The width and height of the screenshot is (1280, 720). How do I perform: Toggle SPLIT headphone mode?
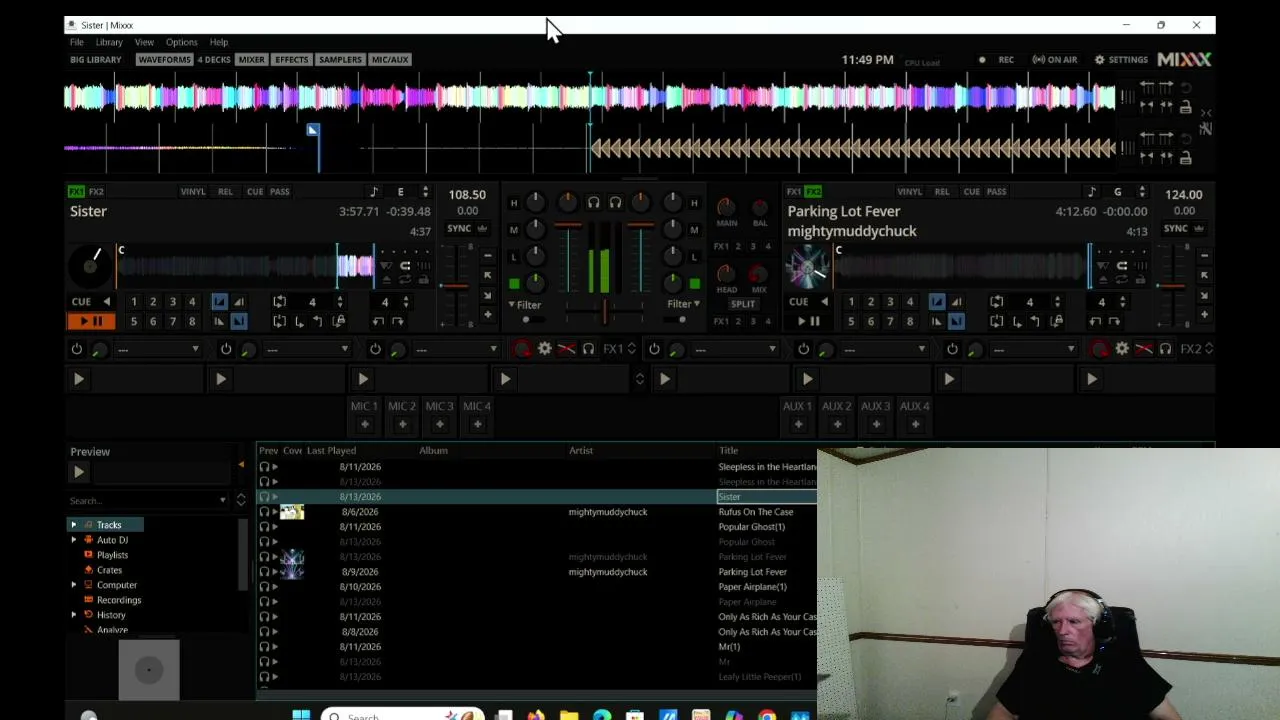pyautogui.click(x=743, y=304)
